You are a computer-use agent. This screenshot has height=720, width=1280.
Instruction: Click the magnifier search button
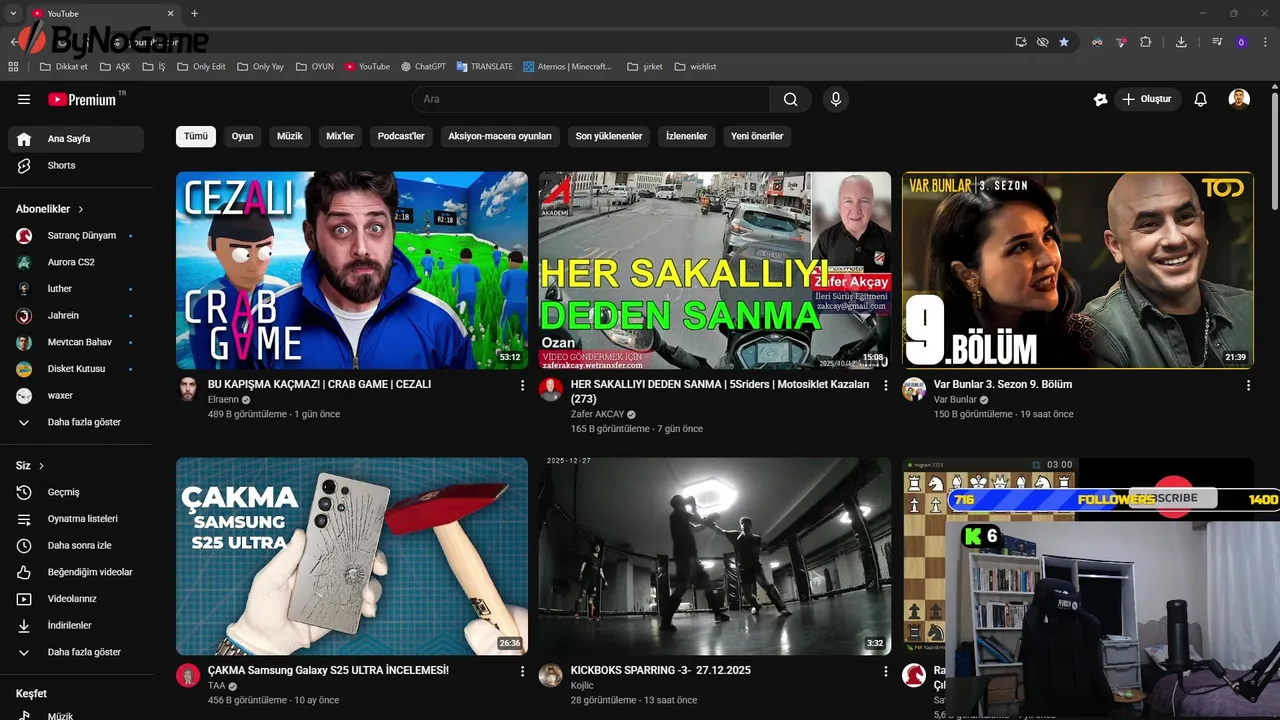point(790,99)
